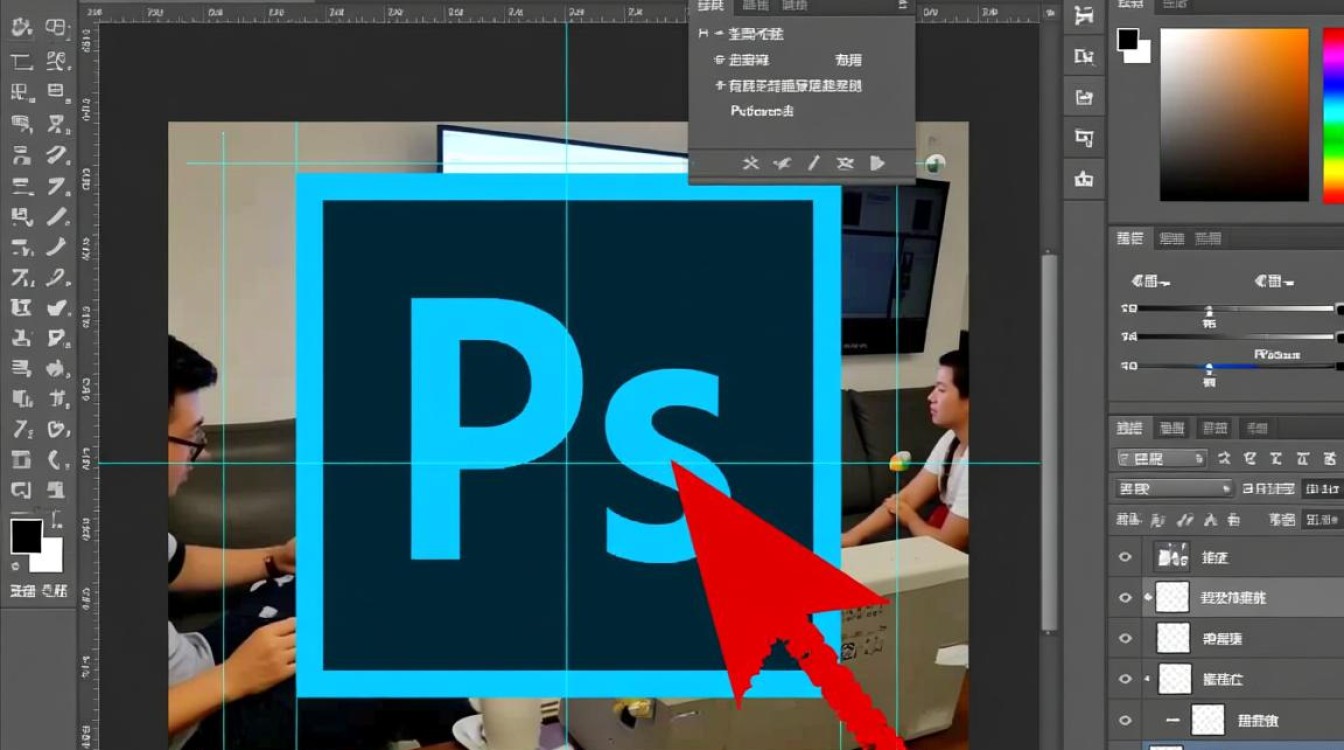Click the play triangle in the floating panel's bottom bar

pos(877,163)
